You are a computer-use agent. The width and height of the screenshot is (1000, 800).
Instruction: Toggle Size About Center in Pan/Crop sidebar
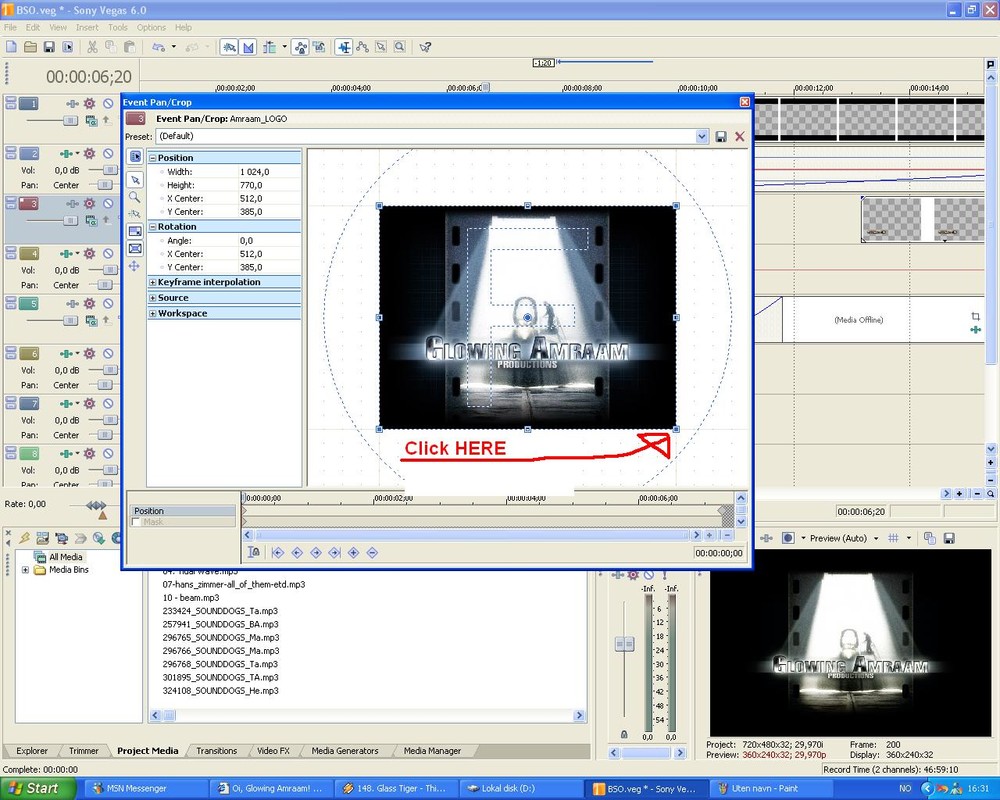click(x=135, y=248)
